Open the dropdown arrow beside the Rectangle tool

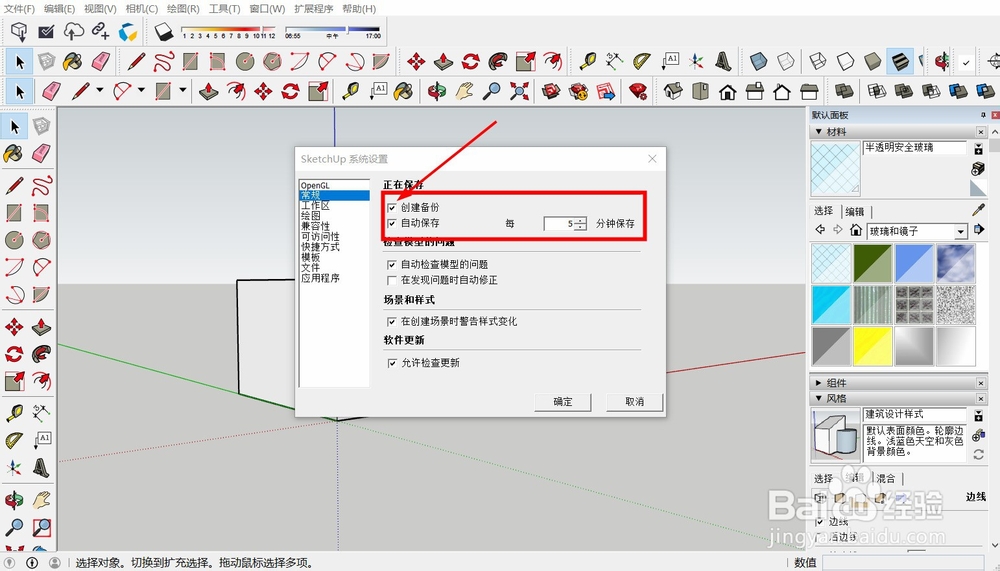[182, 91]
